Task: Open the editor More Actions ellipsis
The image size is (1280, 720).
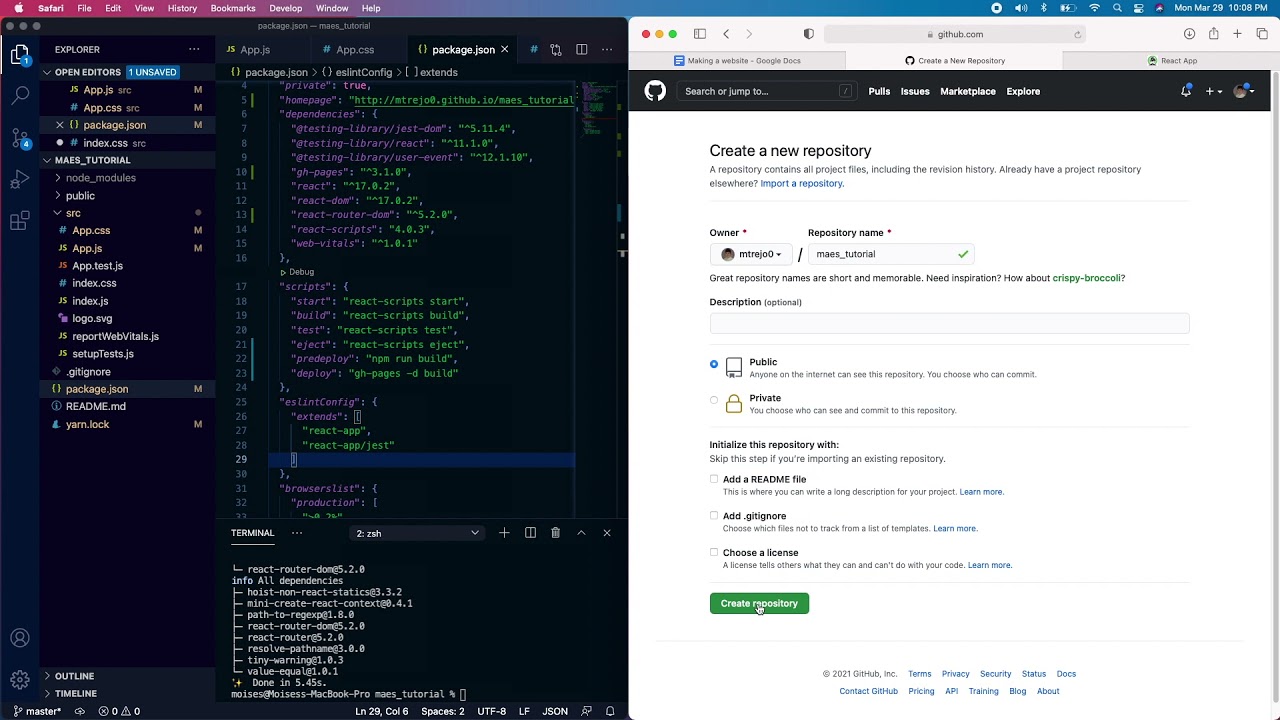Action: coord(607,49)
